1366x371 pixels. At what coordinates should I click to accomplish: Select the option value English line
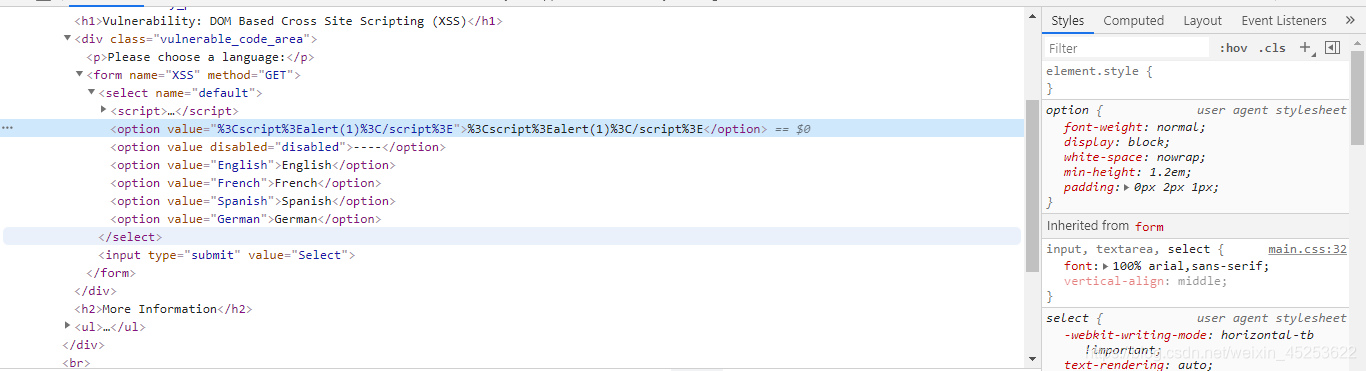tap(252, 165)
